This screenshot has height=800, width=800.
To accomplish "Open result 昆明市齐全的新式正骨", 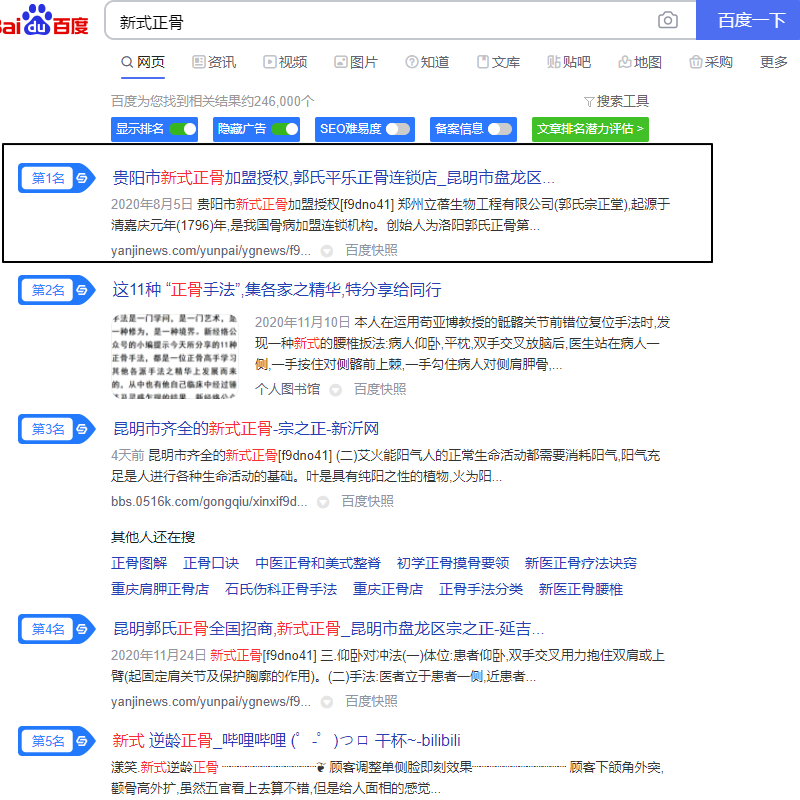I will tap(245, 429).
